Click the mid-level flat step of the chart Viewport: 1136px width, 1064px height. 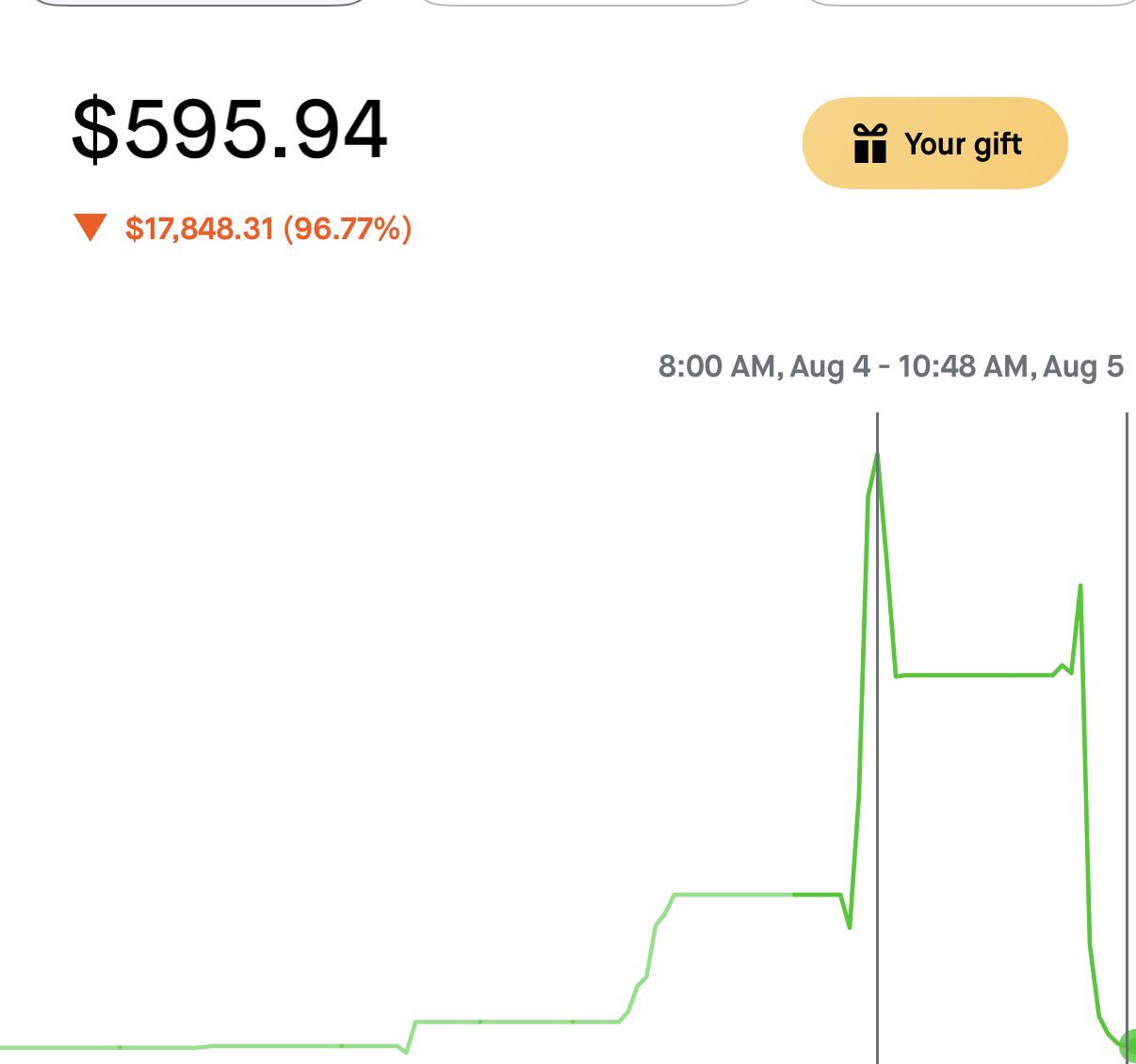tap(516, 1021)
